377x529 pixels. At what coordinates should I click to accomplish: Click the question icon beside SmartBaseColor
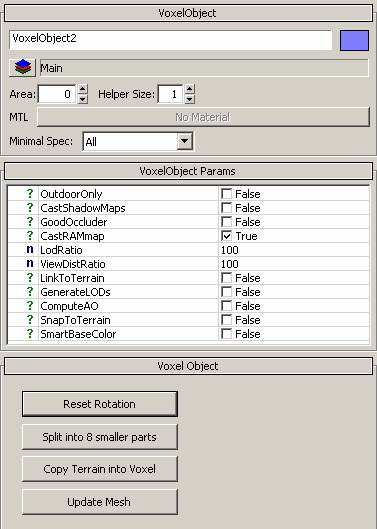[x=30, y=334]
